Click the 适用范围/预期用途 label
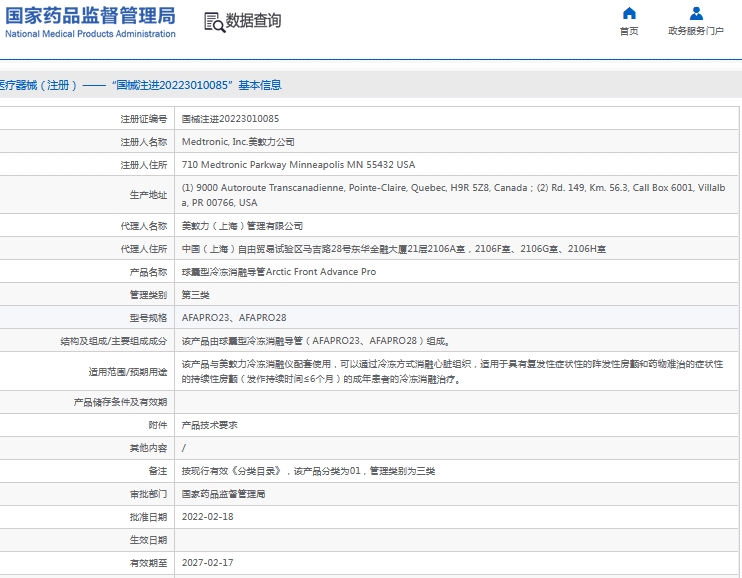Viewport: 742px width, 578px height. coord(128,372)
